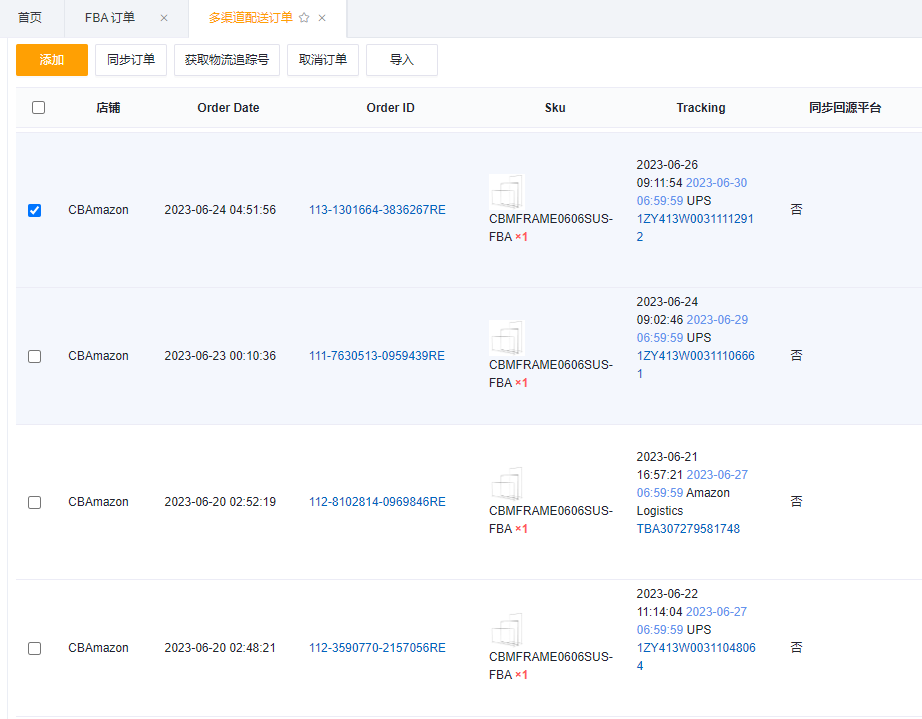Click the 导入 button
Screen dimensions: 922x719
(402, 60)
